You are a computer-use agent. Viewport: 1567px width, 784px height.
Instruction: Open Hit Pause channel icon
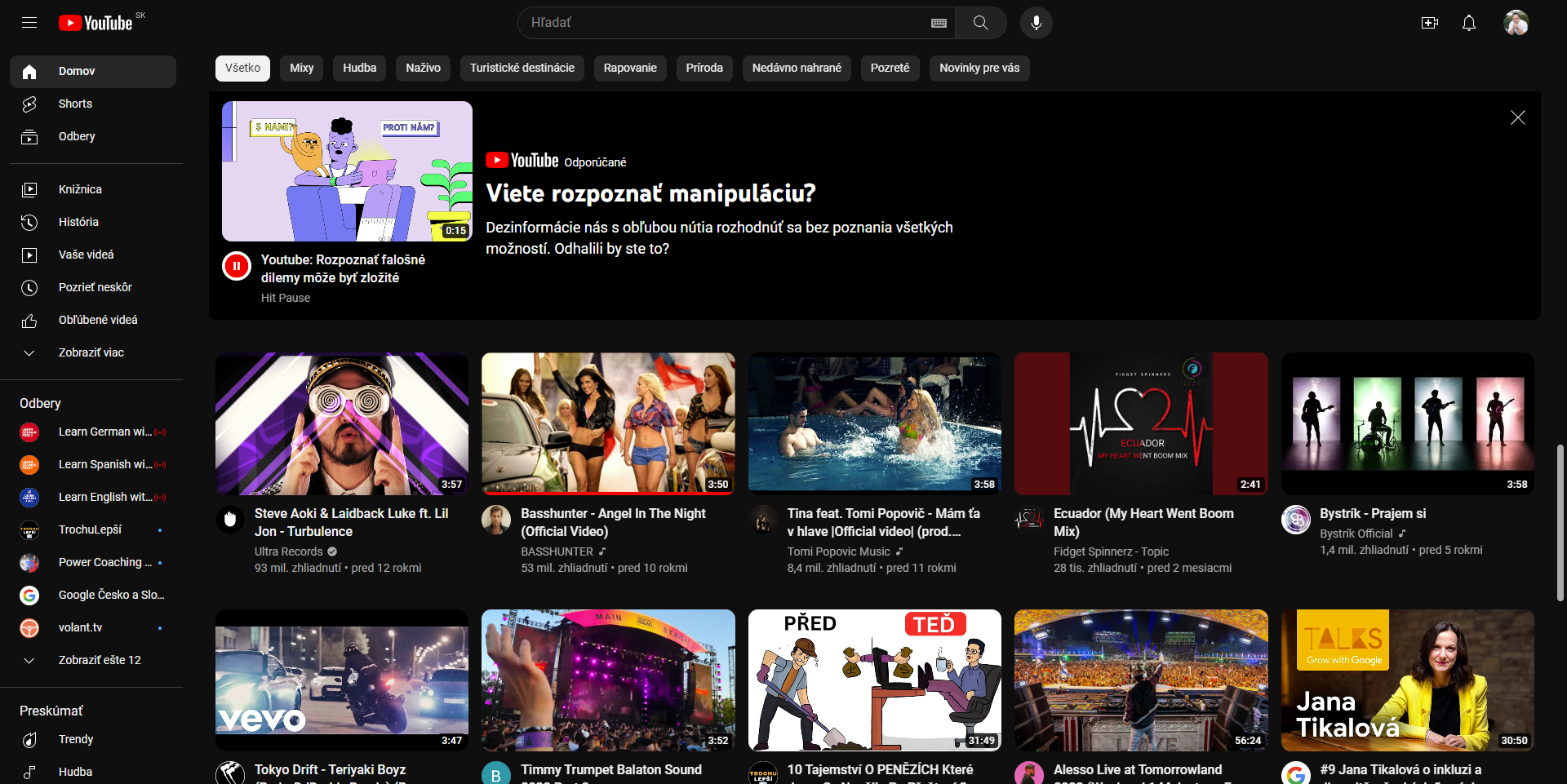(237, 265)
